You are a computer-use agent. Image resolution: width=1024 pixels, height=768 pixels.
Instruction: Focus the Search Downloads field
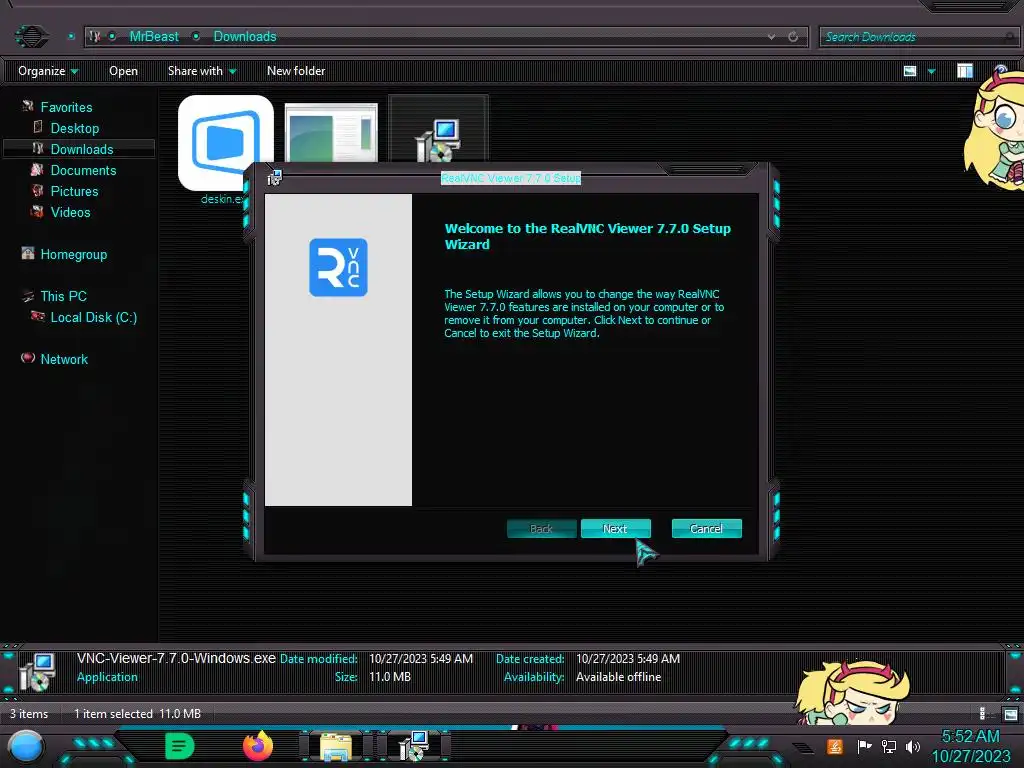tap(916, 37)
